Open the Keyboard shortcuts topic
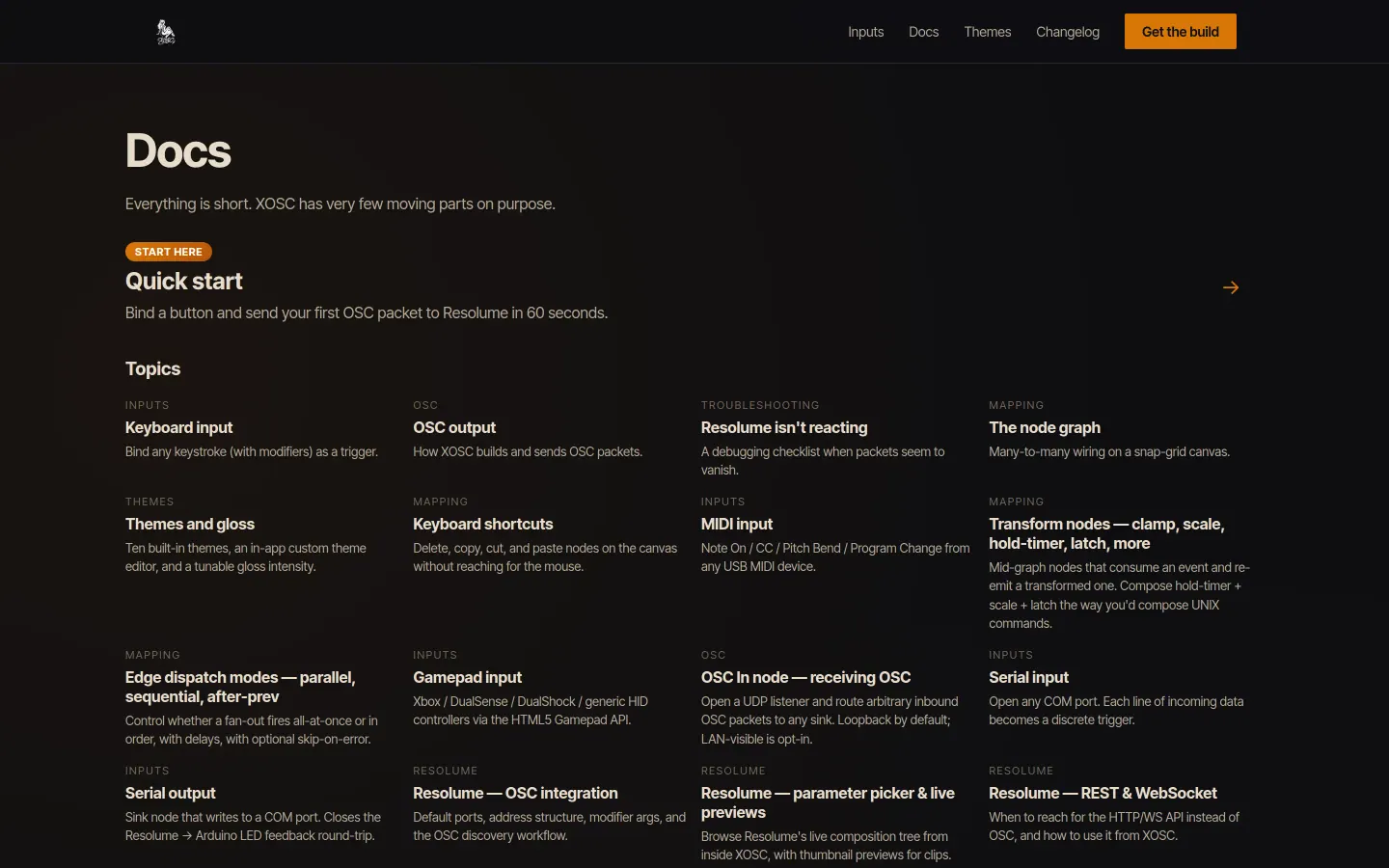 pos(483,524)
